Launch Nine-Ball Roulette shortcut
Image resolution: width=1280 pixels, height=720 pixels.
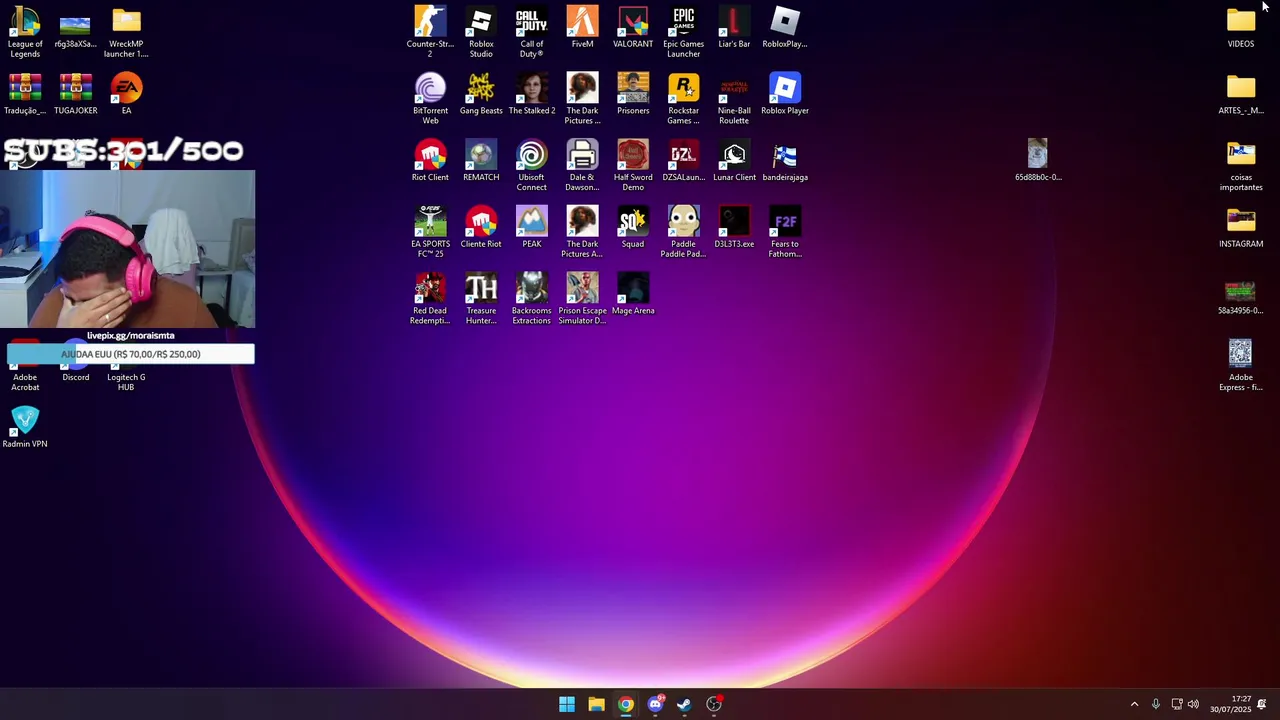click(734, 98)
